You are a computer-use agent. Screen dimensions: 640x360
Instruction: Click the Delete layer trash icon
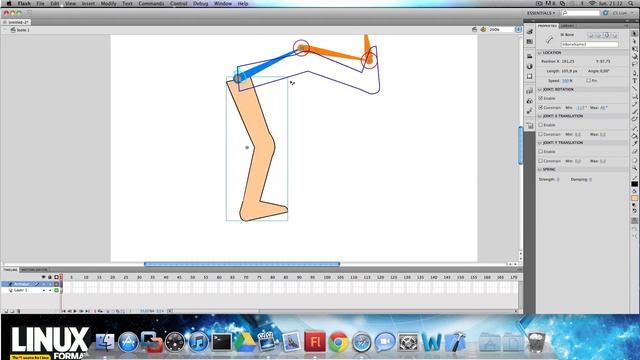click(18, 311)
